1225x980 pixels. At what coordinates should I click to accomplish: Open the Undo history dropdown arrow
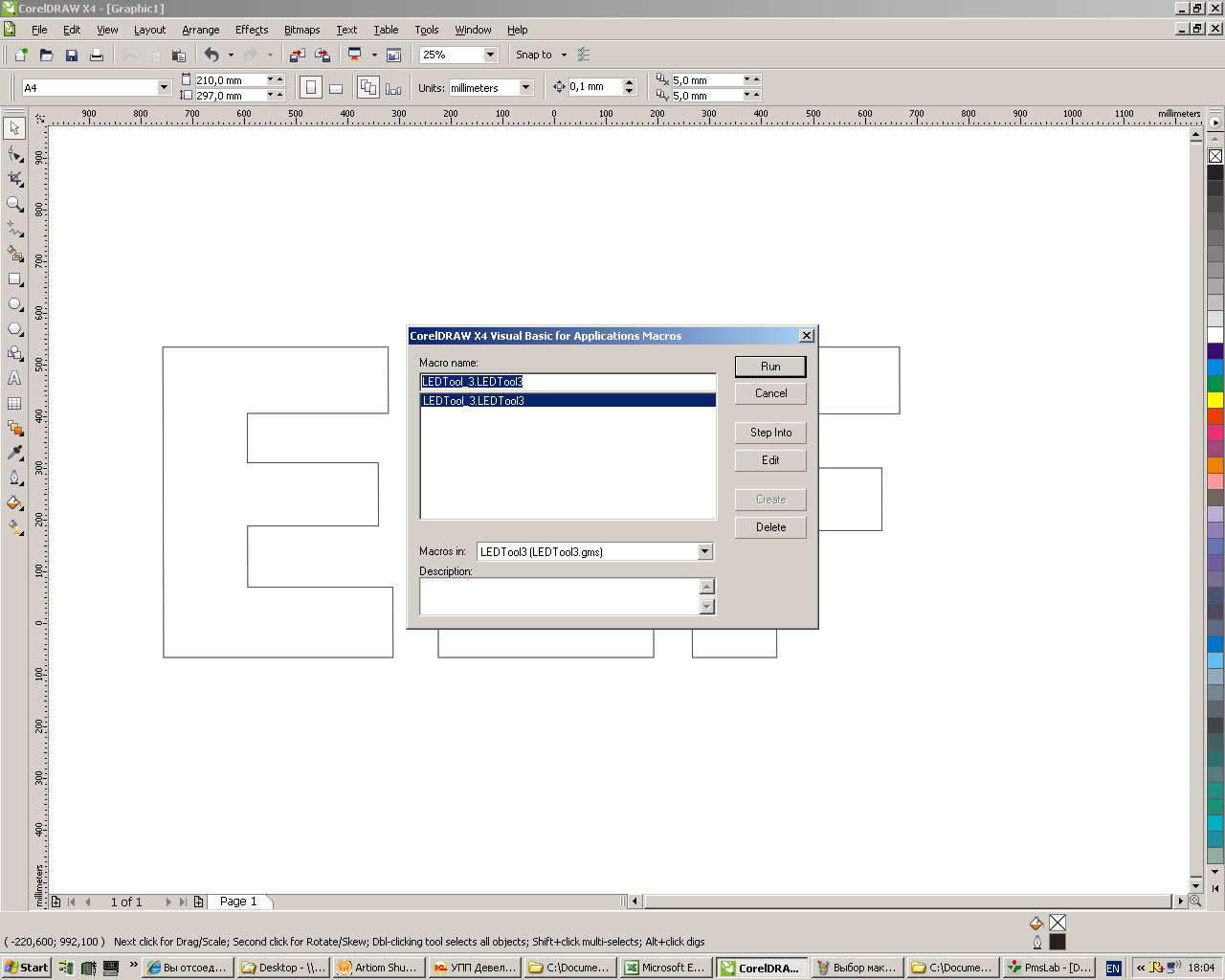tap(231, 55)
